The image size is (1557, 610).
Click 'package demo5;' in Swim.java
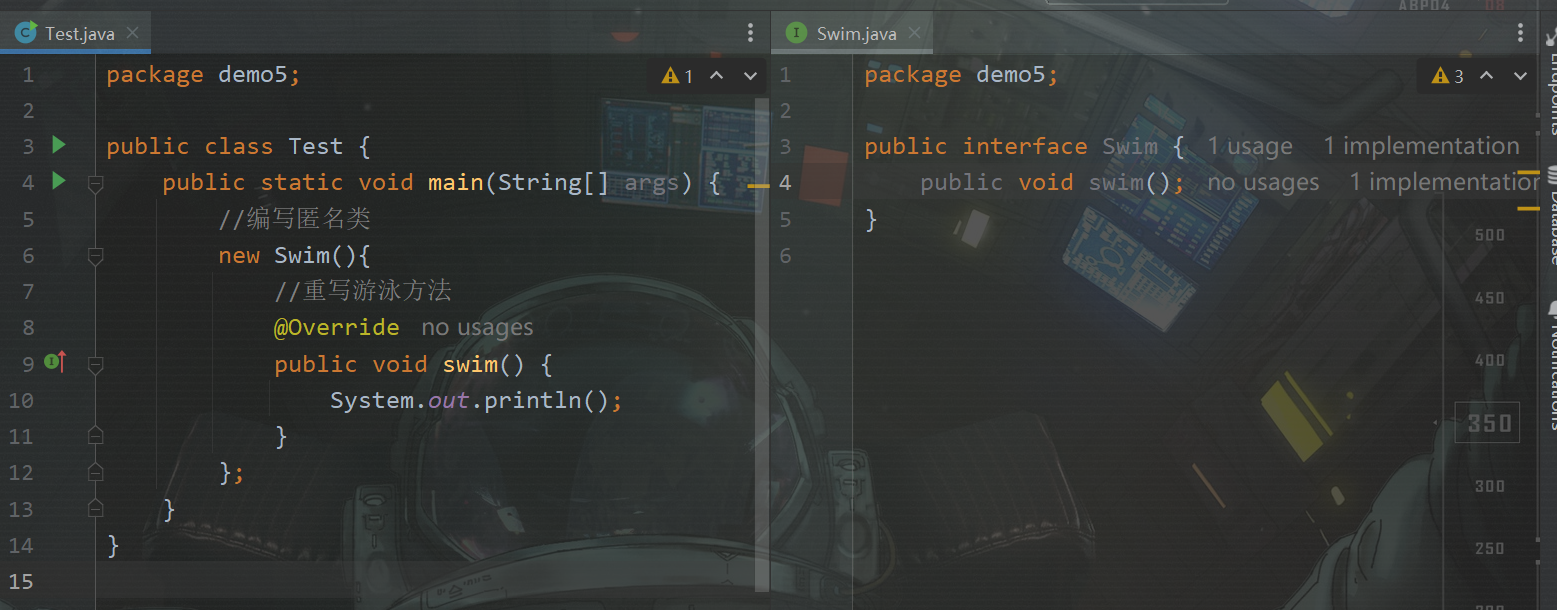click(961, 74)
